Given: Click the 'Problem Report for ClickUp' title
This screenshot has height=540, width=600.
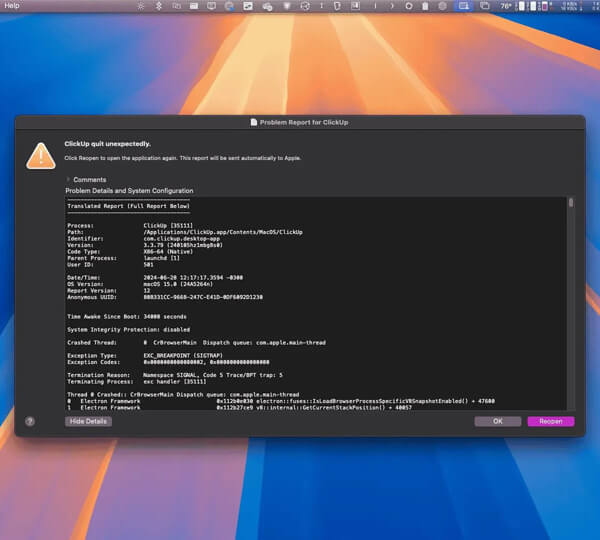Looking at the screenshot, I should 304,122.
